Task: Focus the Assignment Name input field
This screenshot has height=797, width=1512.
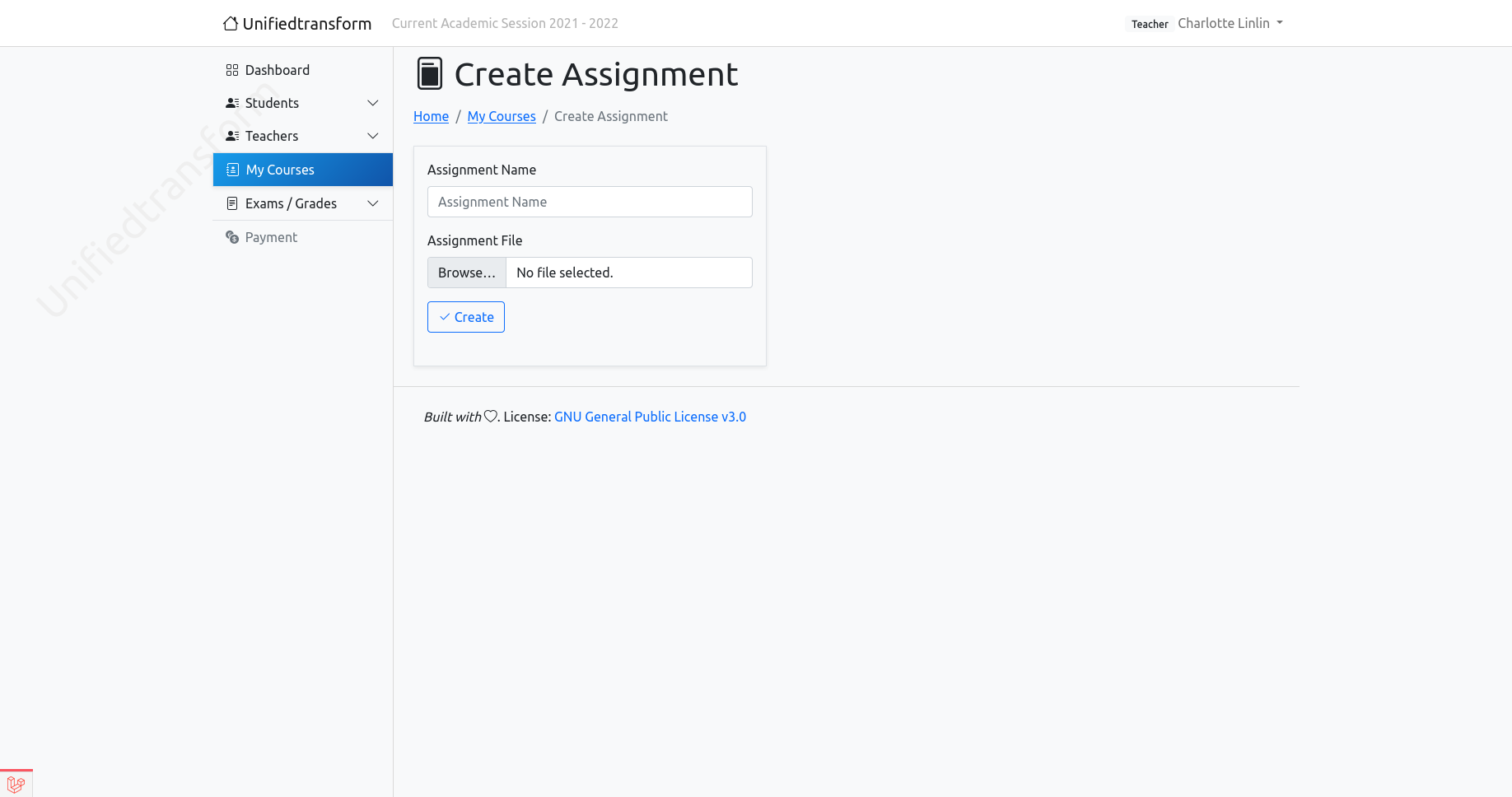Action: tap(590, 202)
